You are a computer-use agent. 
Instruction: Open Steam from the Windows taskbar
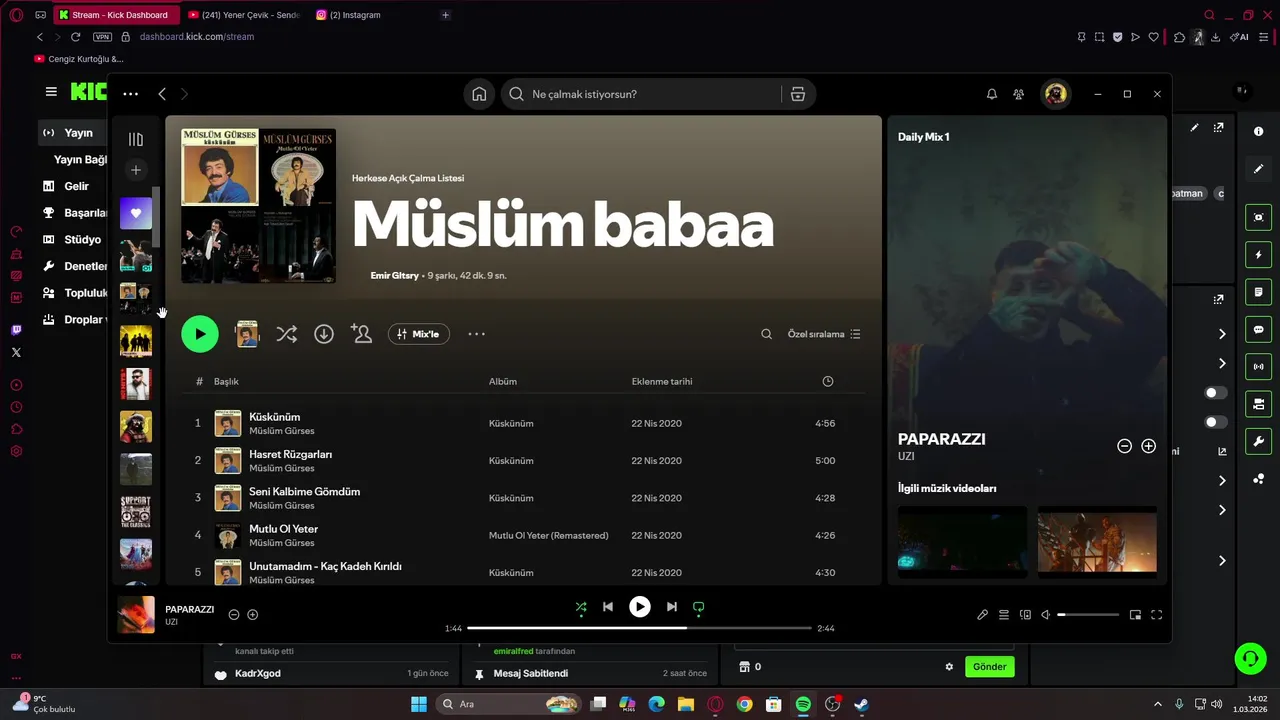click(x=861, y=704)
